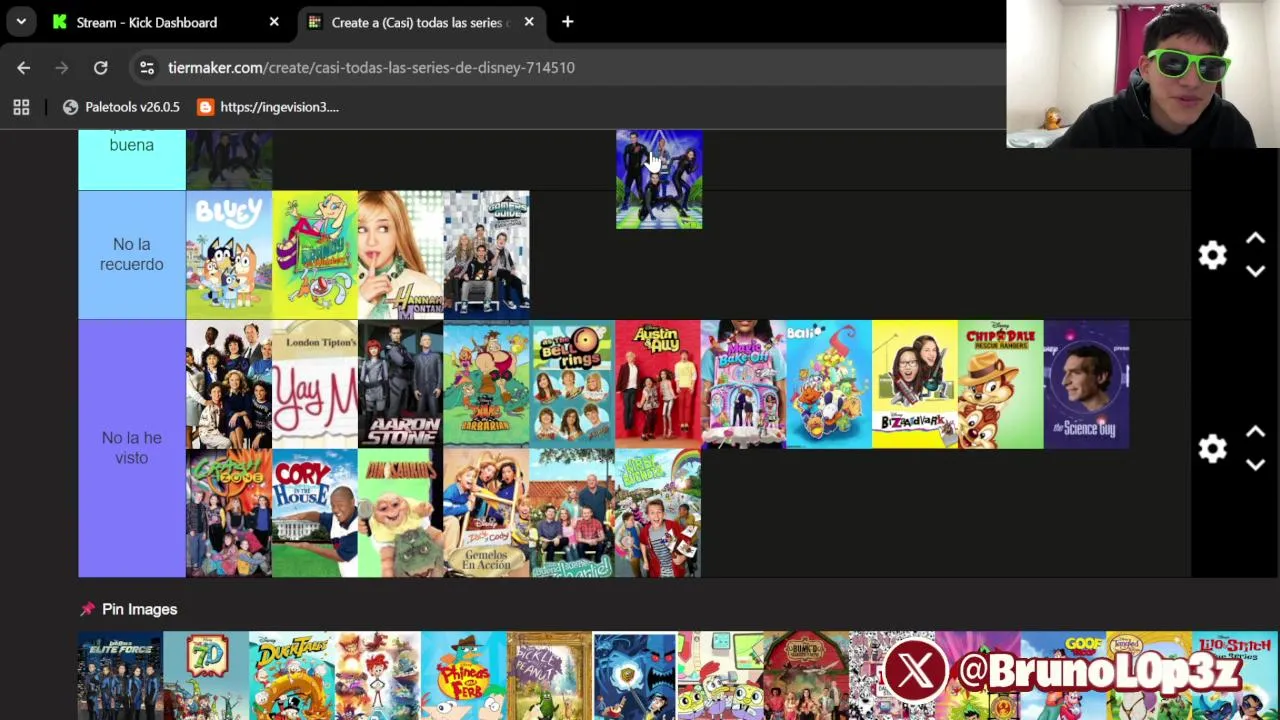Move "No la recuerdo" tier down
This screenshot has width=1280, height=720.
(x=1255, y=271)
